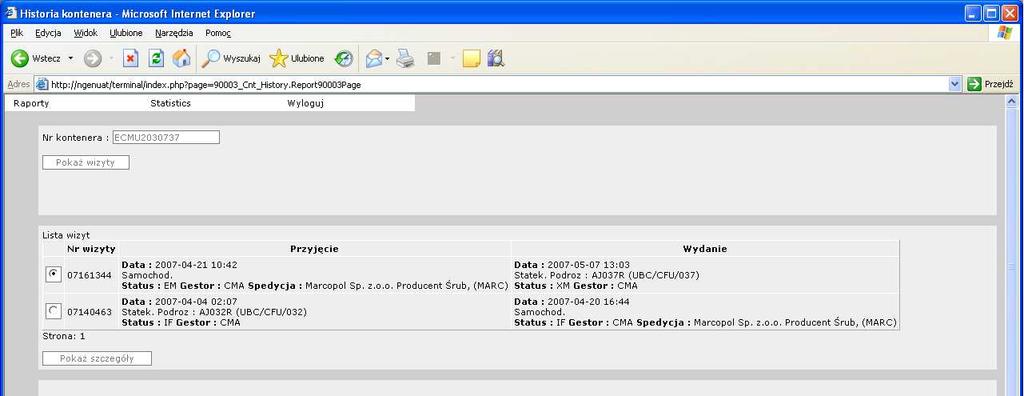This screenshot has height=396, width=1024.
Task: Click the Windows flag logo
Action: click(x=1004, y=33)
